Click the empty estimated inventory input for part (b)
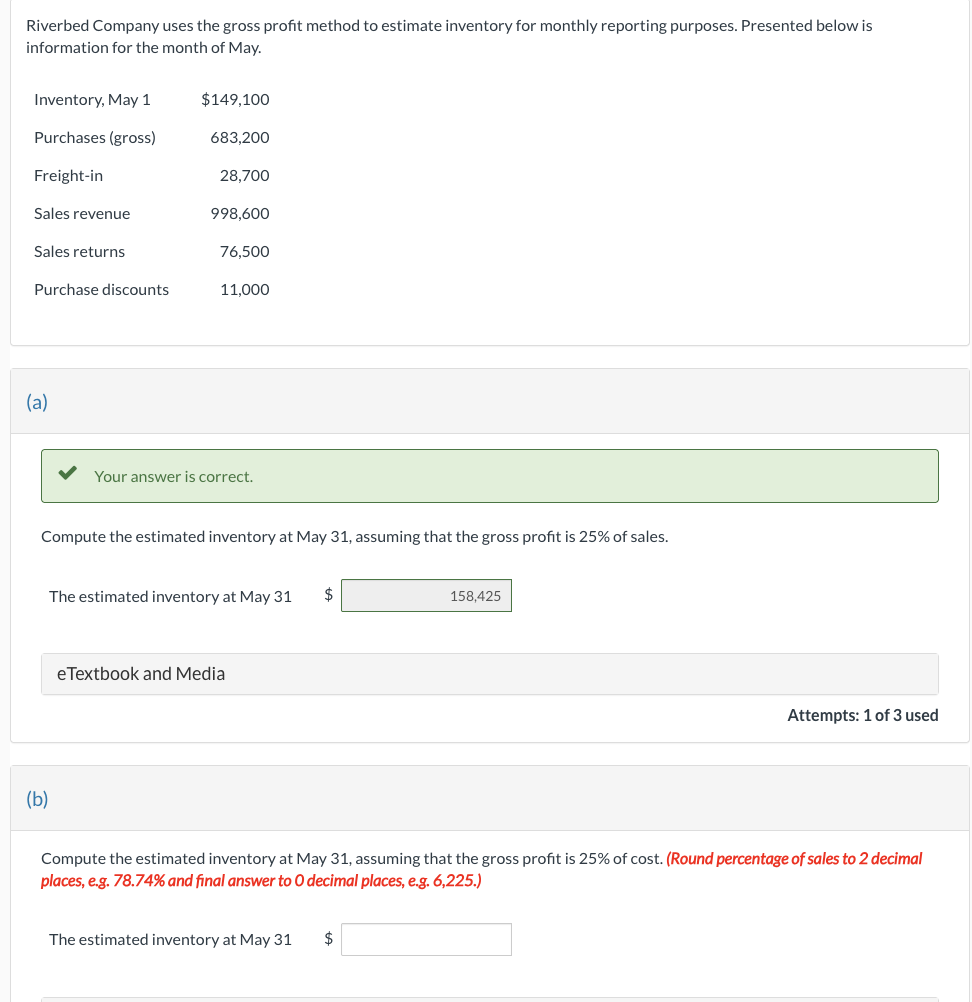This screenshot has height=1002, width=972. coord(426,939)
